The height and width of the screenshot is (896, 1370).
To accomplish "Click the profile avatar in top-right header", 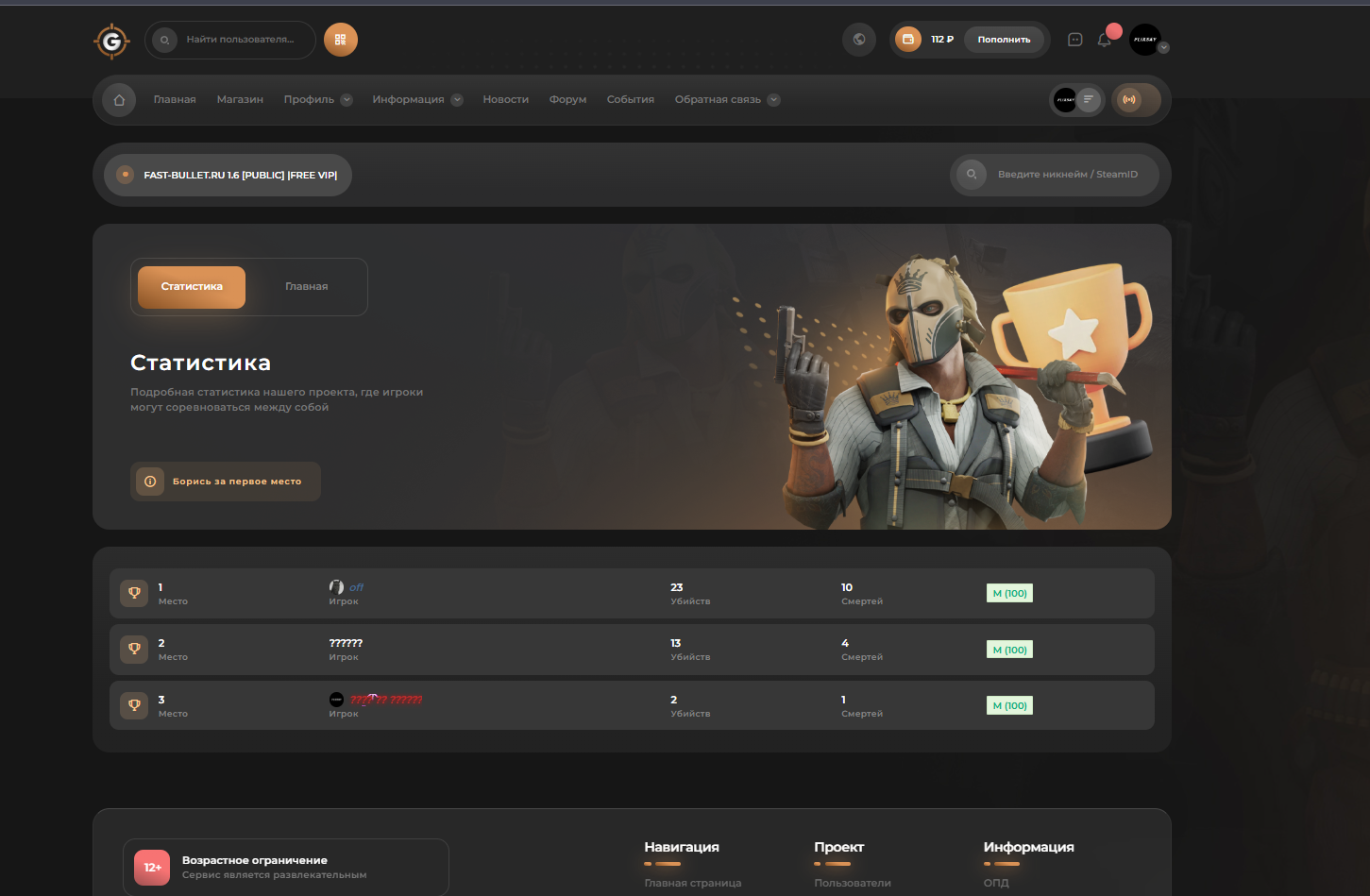I will [x=1145, y=40].
